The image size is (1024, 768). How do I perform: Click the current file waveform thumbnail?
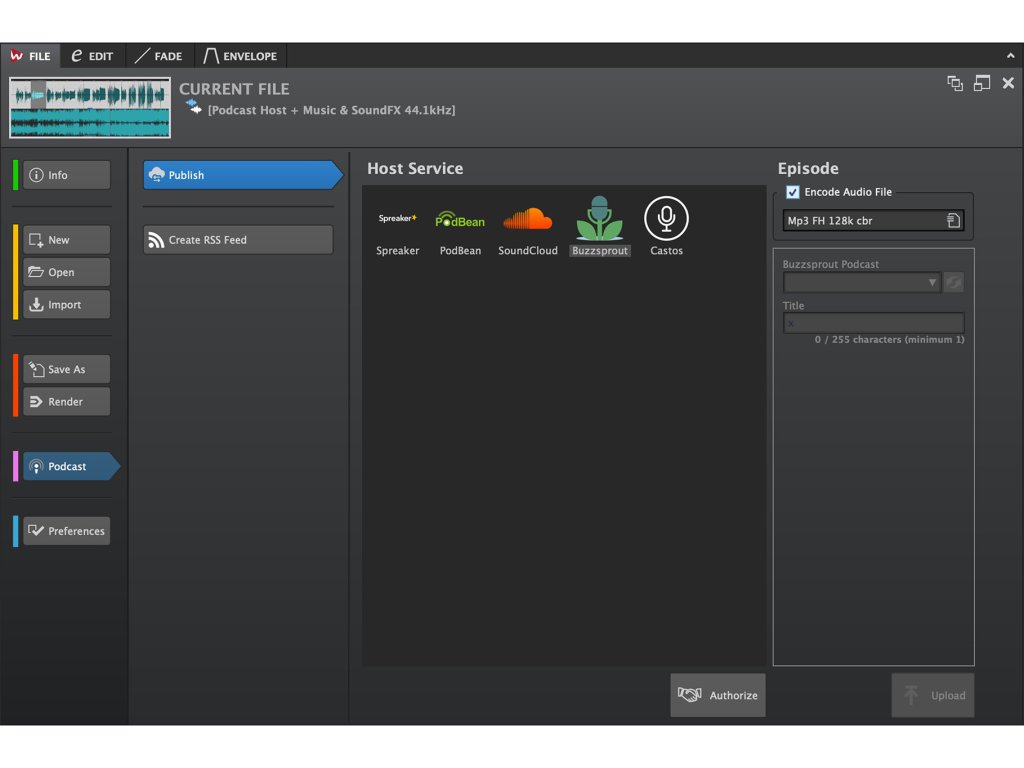click(90, 108)
